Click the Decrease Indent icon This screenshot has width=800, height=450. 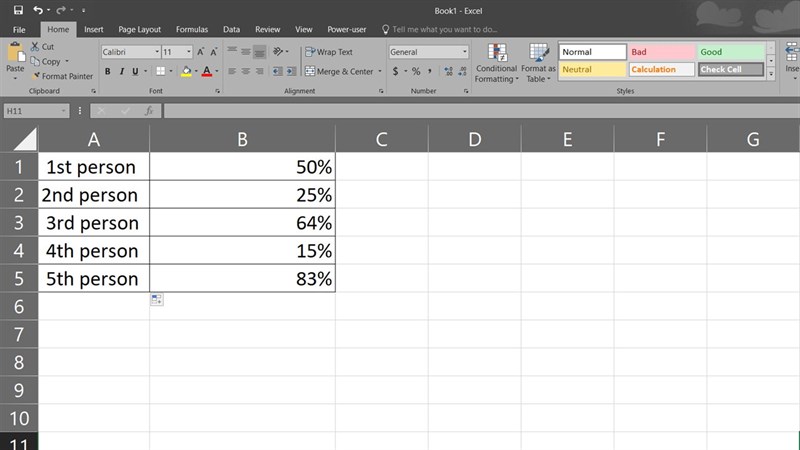click(x=277, y=71)
